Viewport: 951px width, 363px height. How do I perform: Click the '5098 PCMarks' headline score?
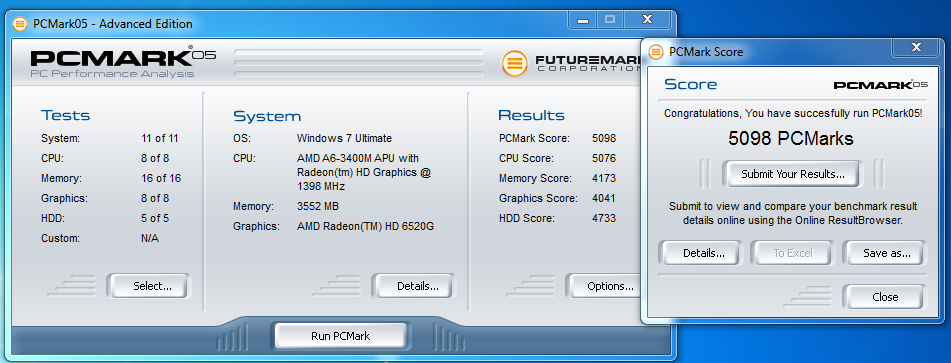coord(791,139)
